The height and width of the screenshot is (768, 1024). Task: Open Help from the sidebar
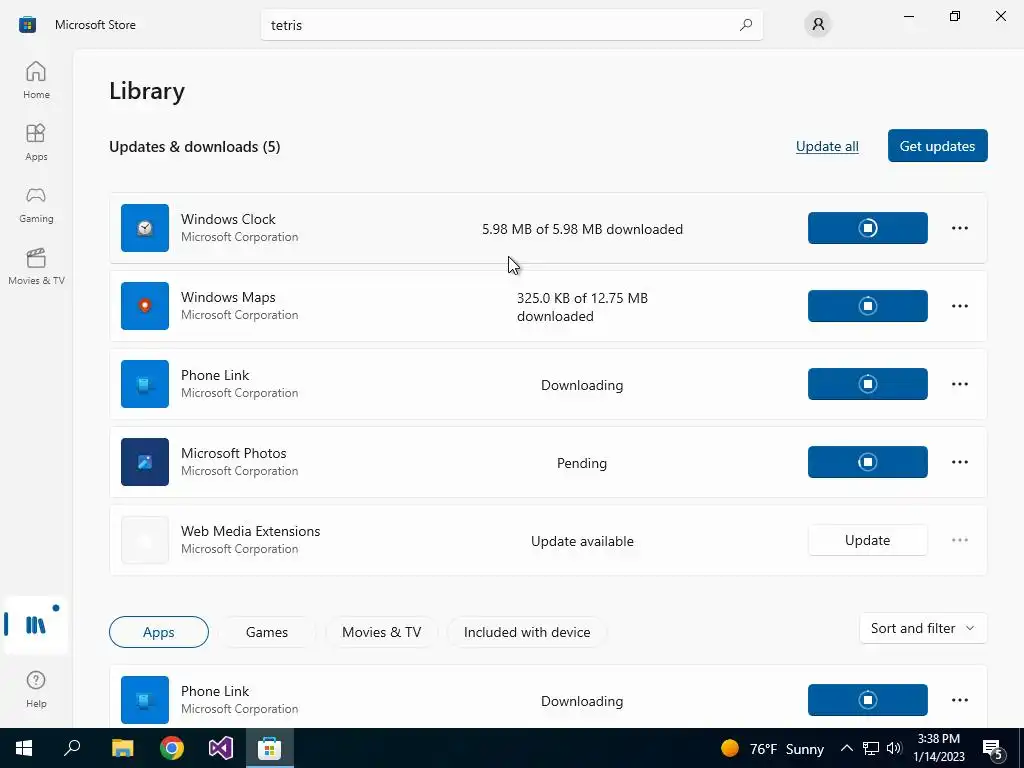point(36,689)
